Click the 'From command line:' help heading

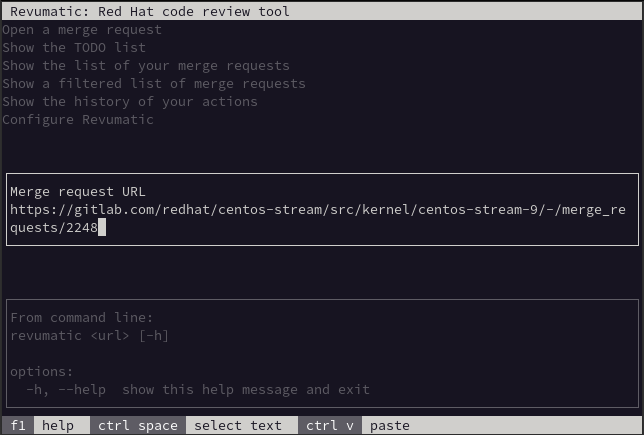(x=82, y=318)
